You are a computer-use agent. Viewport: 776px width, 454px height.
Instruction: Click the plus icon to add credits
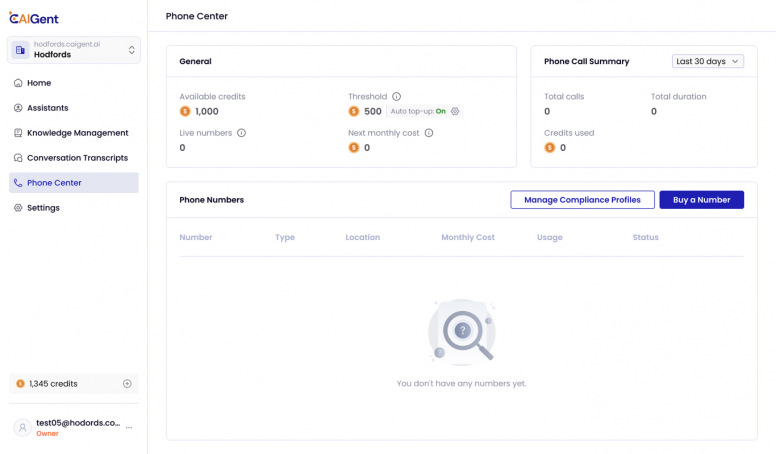point(127,383)
